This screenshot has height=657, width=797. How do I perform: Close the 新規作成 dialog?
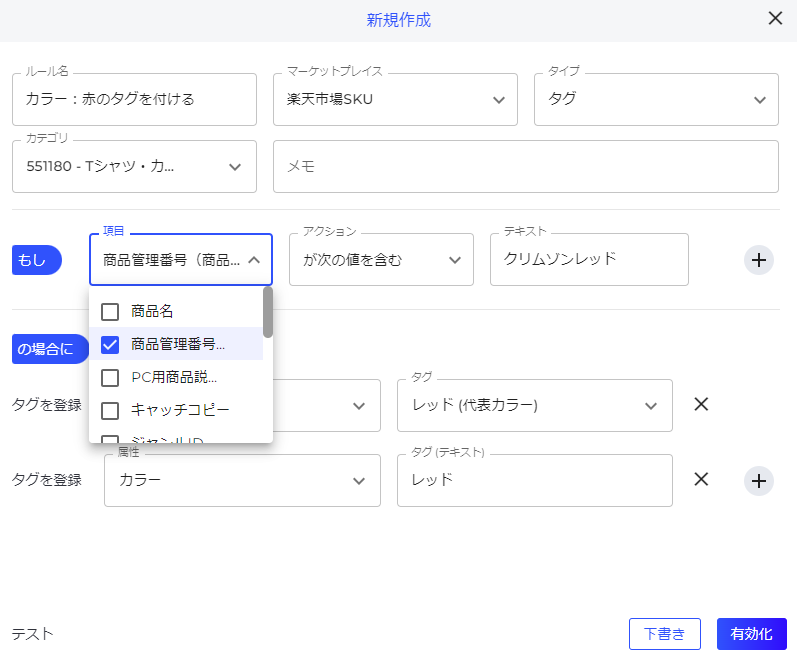[775, 18]
